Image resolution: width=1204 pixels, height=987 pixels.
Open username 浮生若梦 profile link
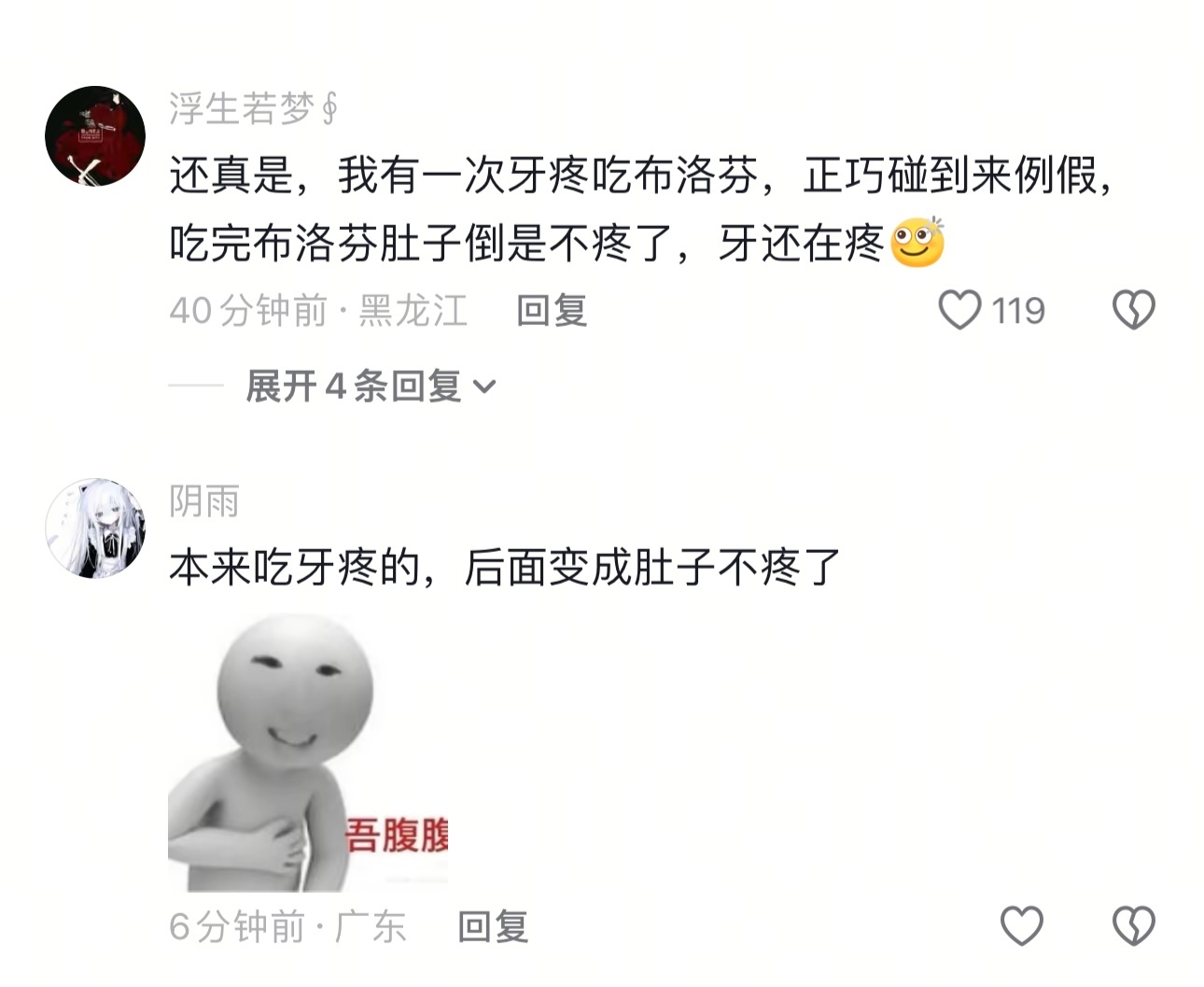click(x=253, y=109)
